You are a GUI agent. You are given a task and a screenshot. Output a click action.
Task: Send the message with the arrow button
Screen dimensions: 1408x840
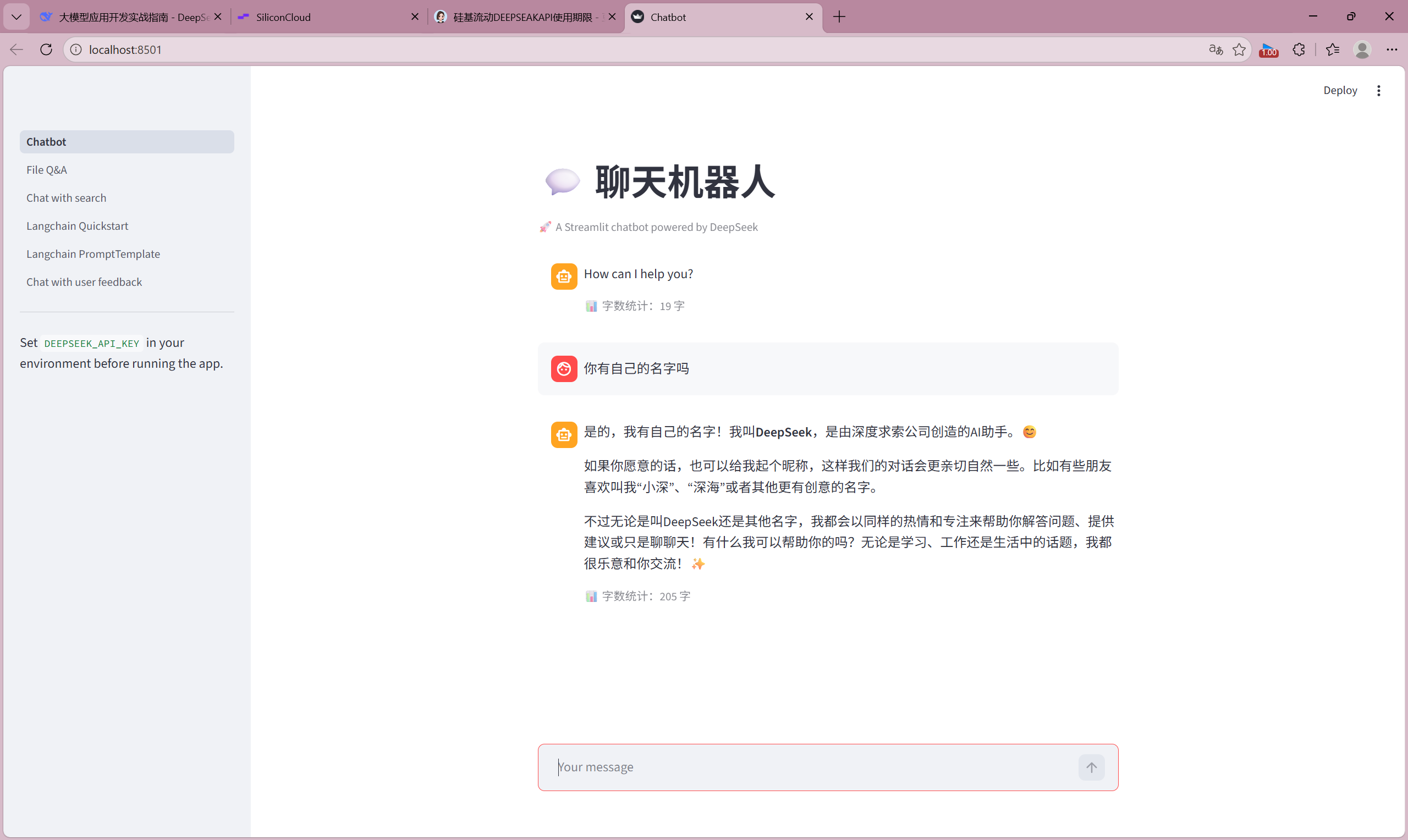[x=1091, y=767]
